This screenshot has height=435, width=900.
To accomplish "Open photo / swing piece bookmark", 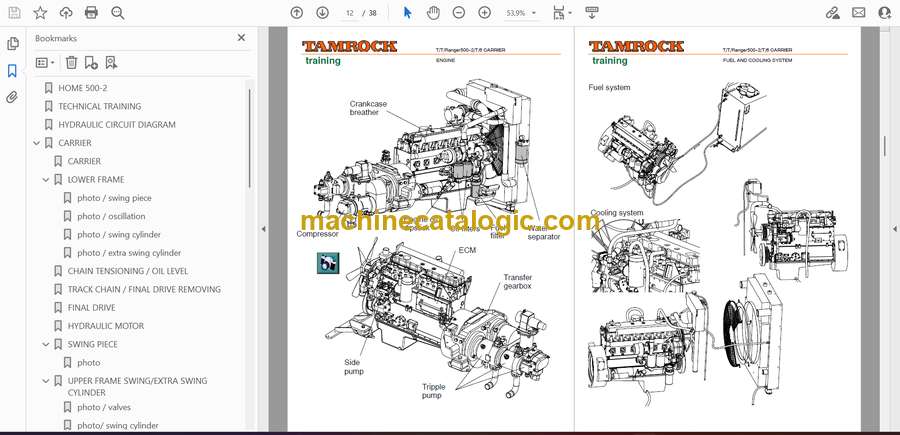I will [x=114, y=198].
